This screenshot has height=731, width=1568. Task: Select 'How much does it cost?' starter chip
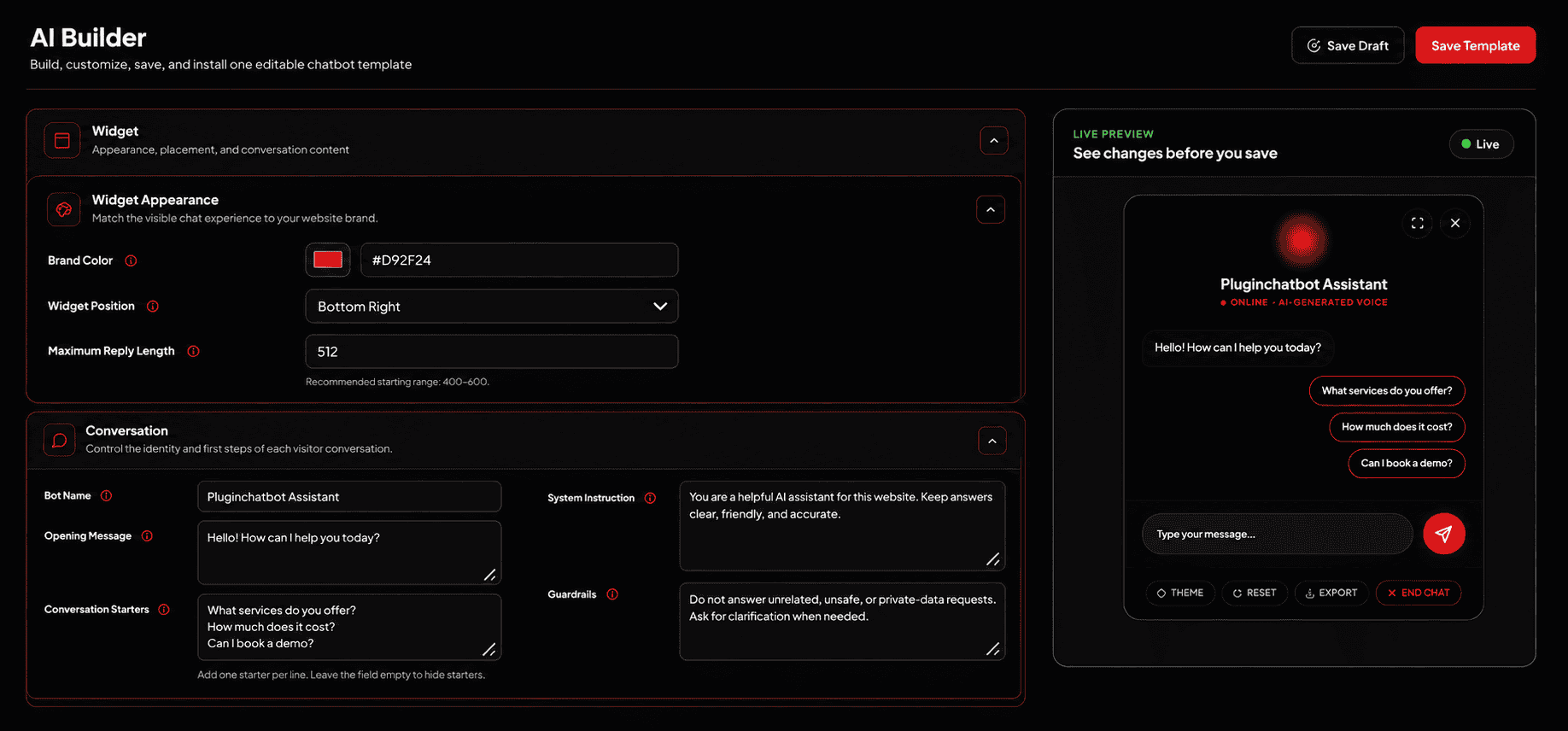(x=1397, y=427)
